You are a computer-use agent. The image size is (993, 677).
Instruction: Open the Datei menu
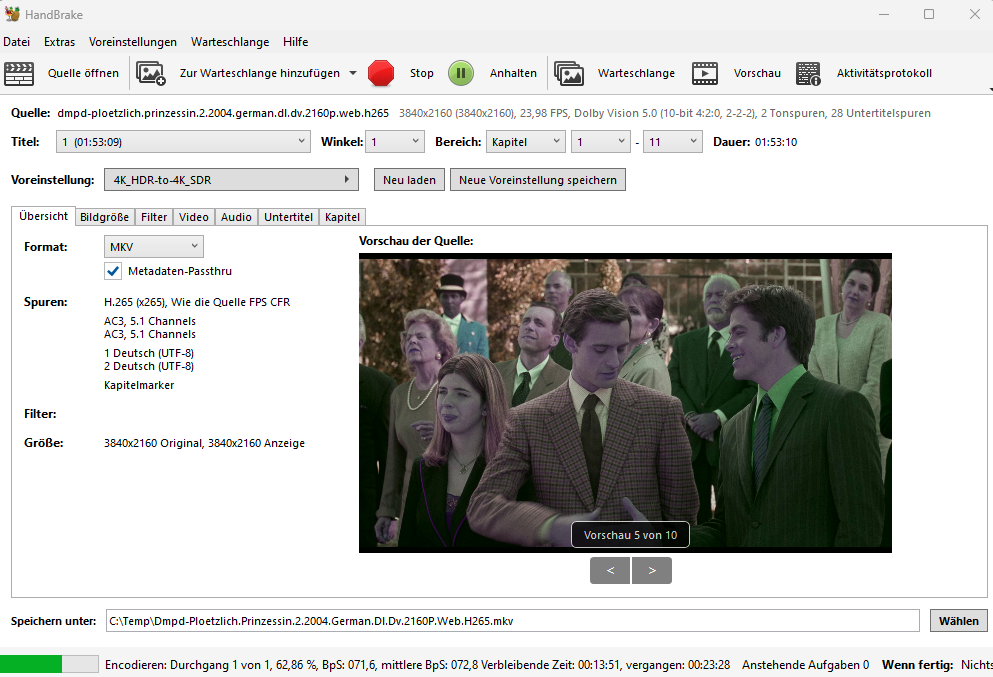(16, 42)
